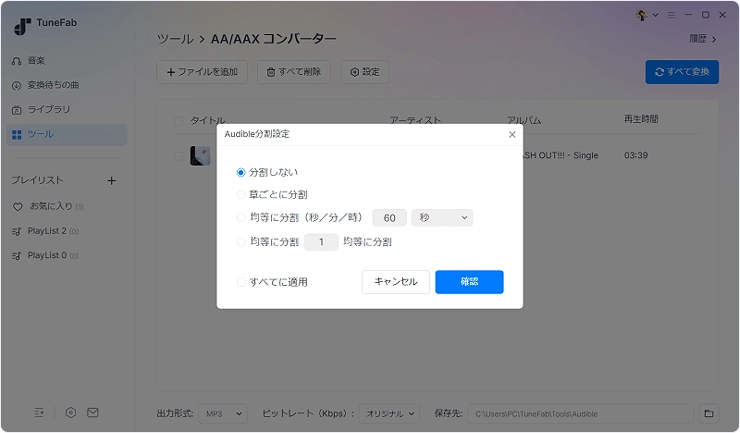Click the ファイルを追加 button
Screen dimensions: 740x433
coord(202,72)
